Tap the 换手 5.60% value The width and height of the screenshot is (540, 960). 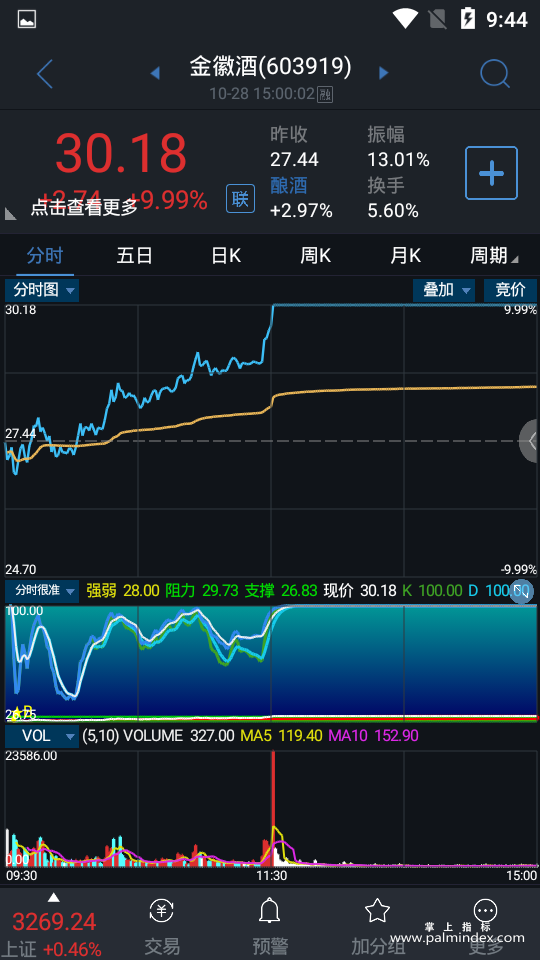pos(393,211)
